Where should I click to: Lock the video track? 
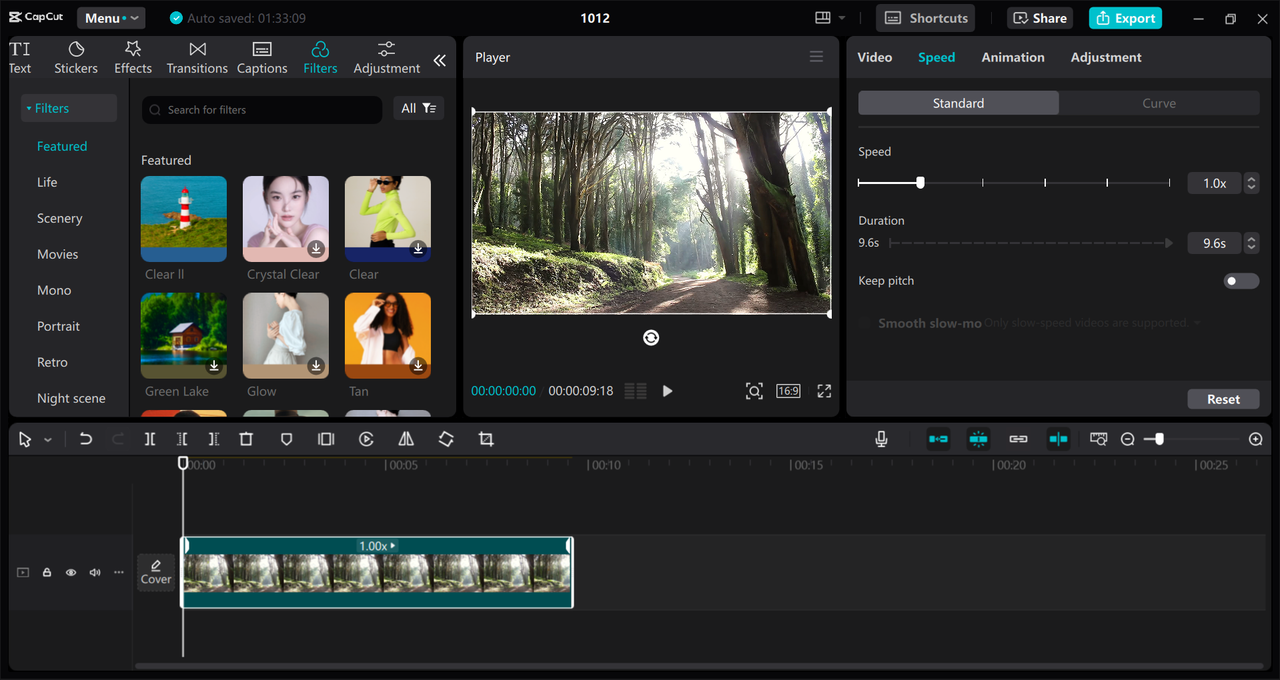(x=47, y=573)
